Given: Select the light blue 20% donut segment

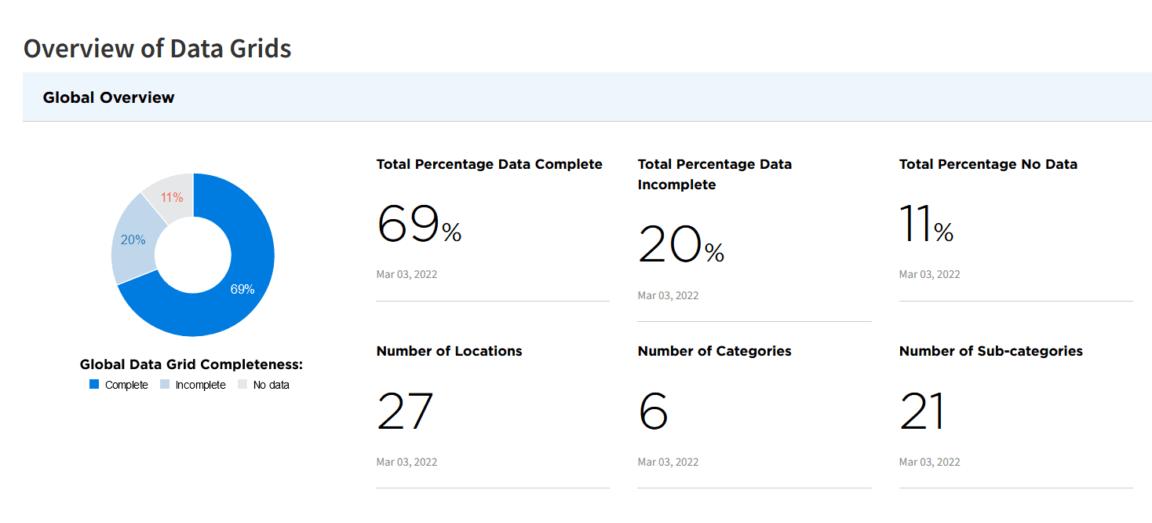Looking at the screenshot, I should 133,240.
